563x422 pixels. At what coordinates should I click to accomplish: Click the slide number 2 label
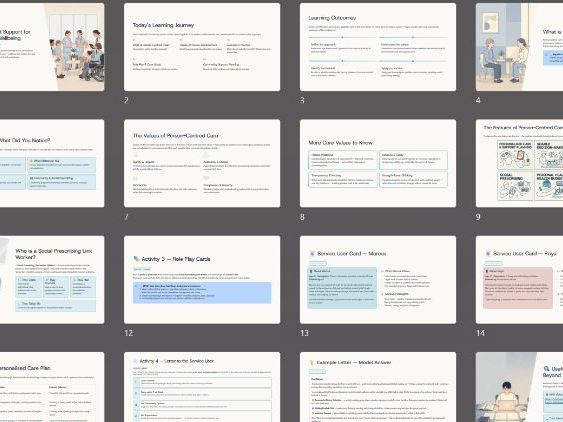tap(126, 100)
